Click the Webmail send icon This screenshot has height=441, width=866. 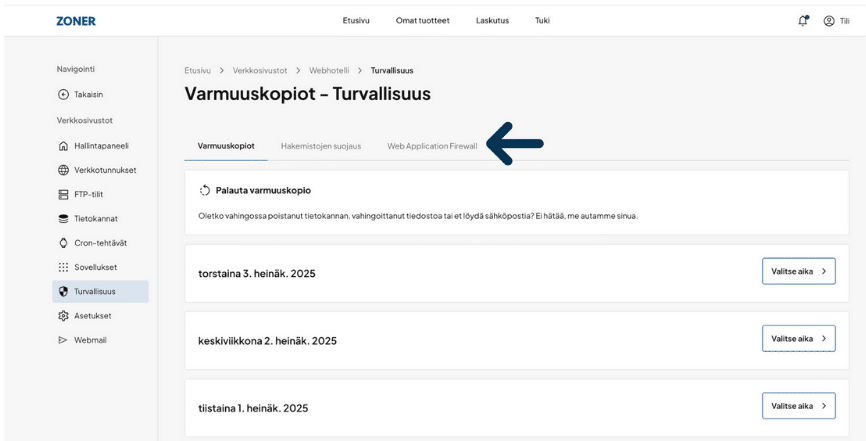(x=64, y=340)
